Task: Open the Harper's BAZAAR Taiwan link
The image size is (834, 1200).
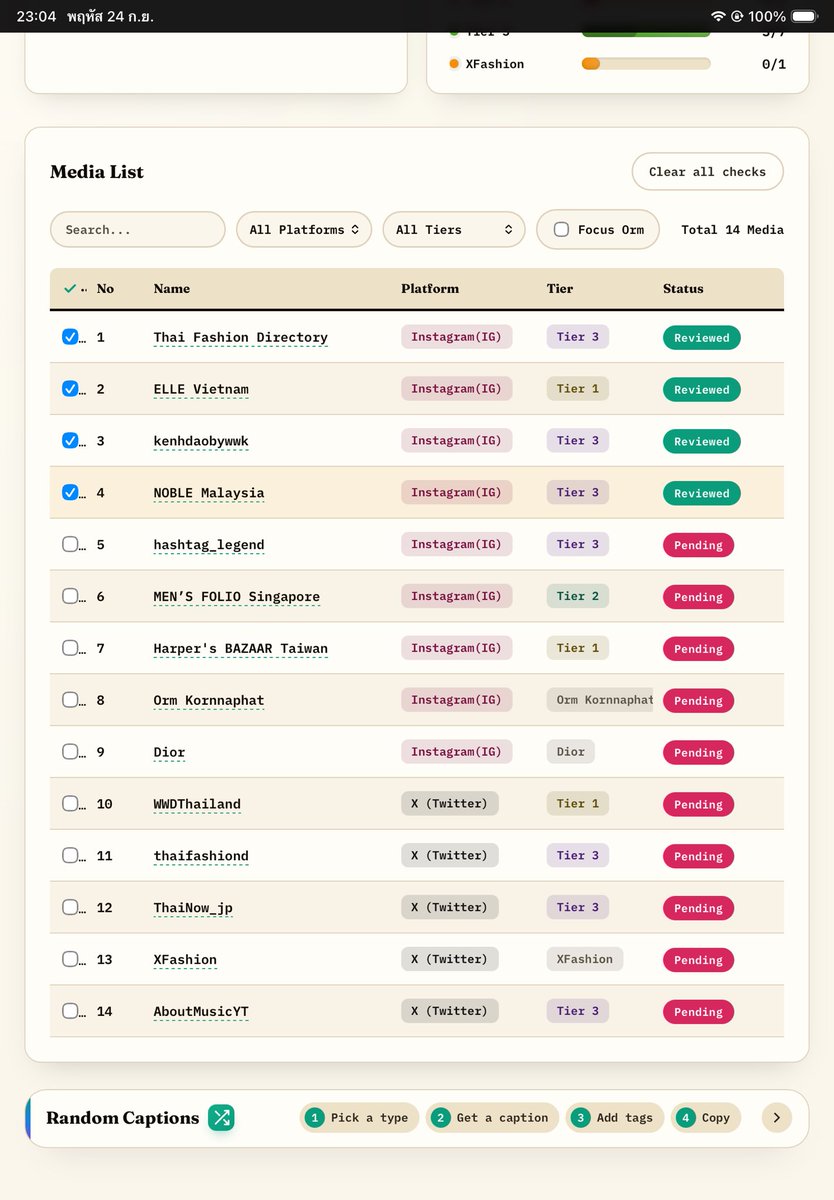Action: pos(241,650)
